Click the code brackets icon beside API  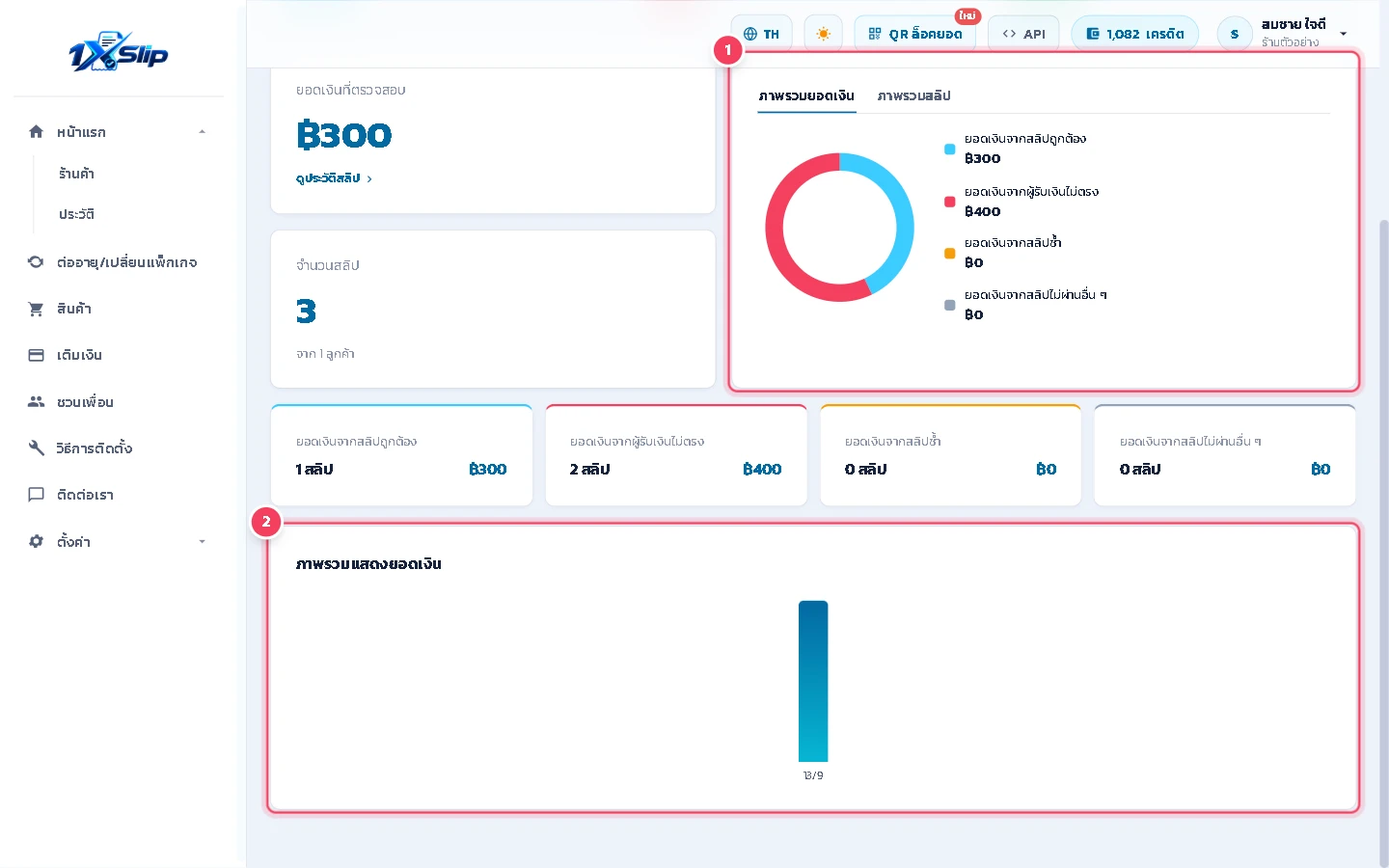[1009, 34]
